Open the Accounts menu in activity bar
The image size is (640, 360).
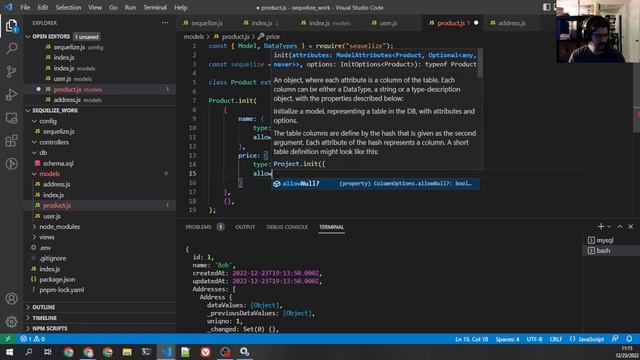click(11, 299)
